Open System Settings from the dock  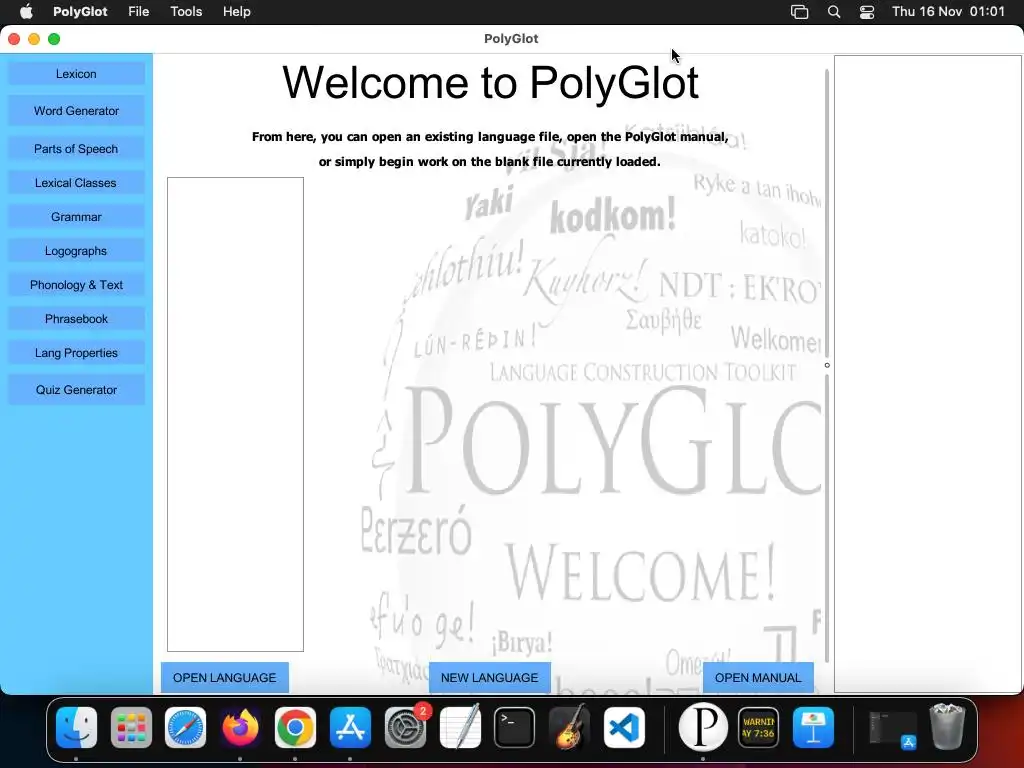pos(406,728)
